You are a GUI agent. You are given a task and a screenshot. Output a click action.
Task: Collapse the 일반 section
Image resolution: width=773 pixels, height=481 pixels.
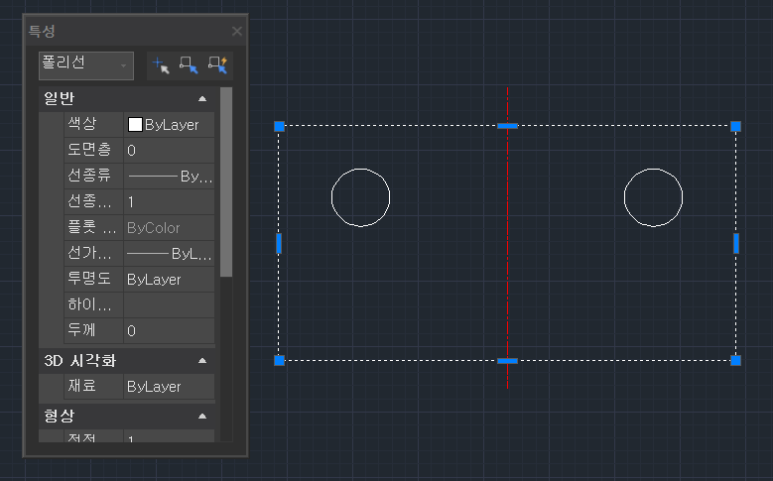[x=202, y=98]
